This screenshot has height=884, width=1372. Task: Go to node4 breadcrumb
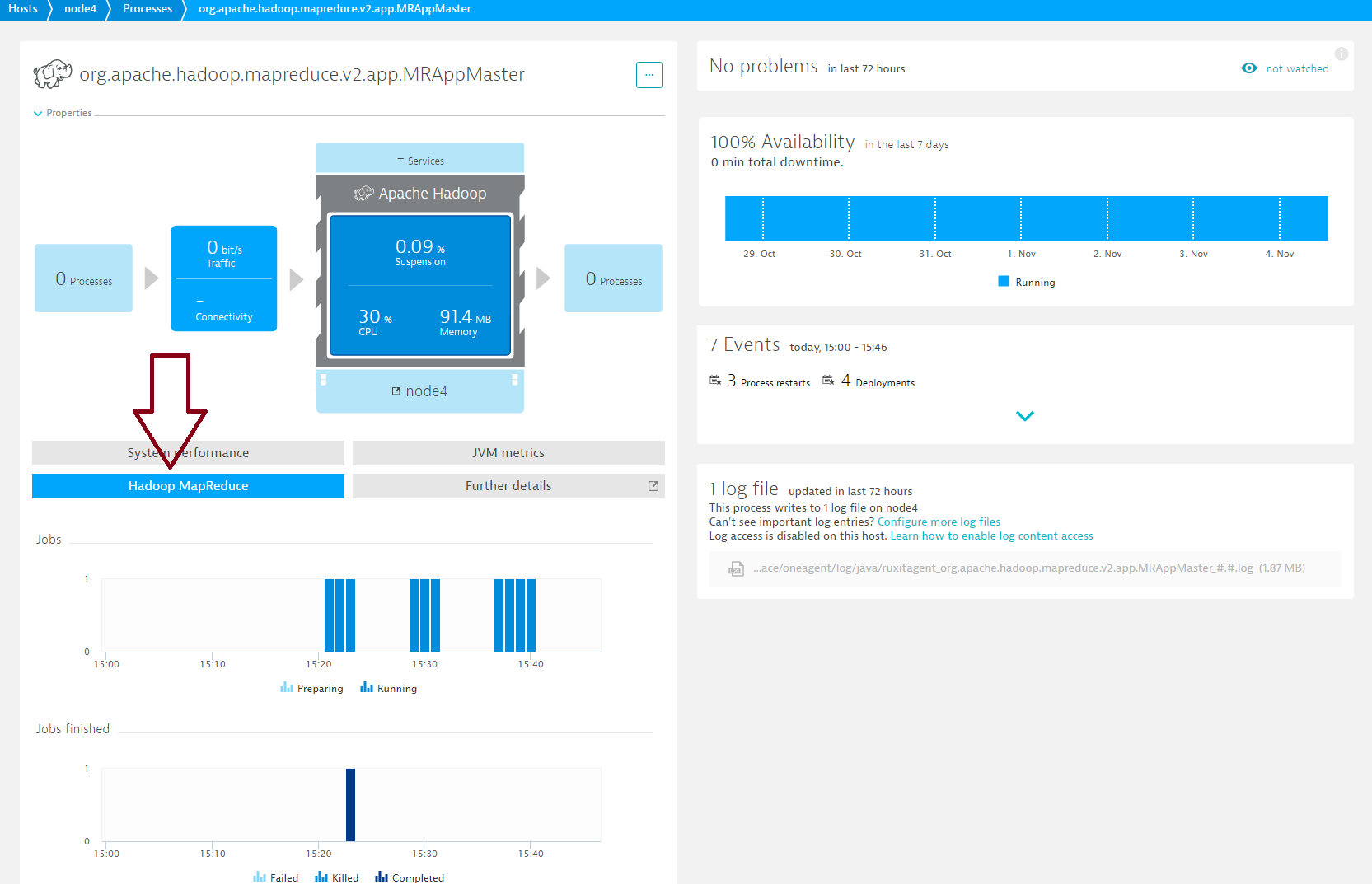point(80,9)
